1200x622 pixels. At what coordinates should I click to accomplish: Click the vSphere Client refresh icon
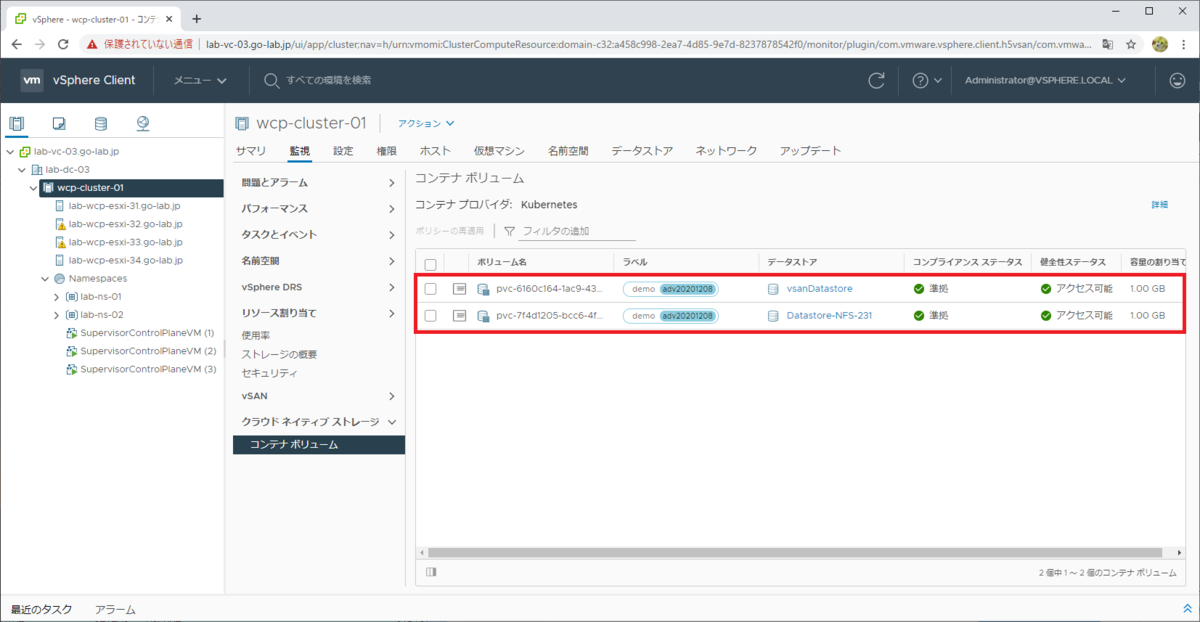[x=876, y=80]
